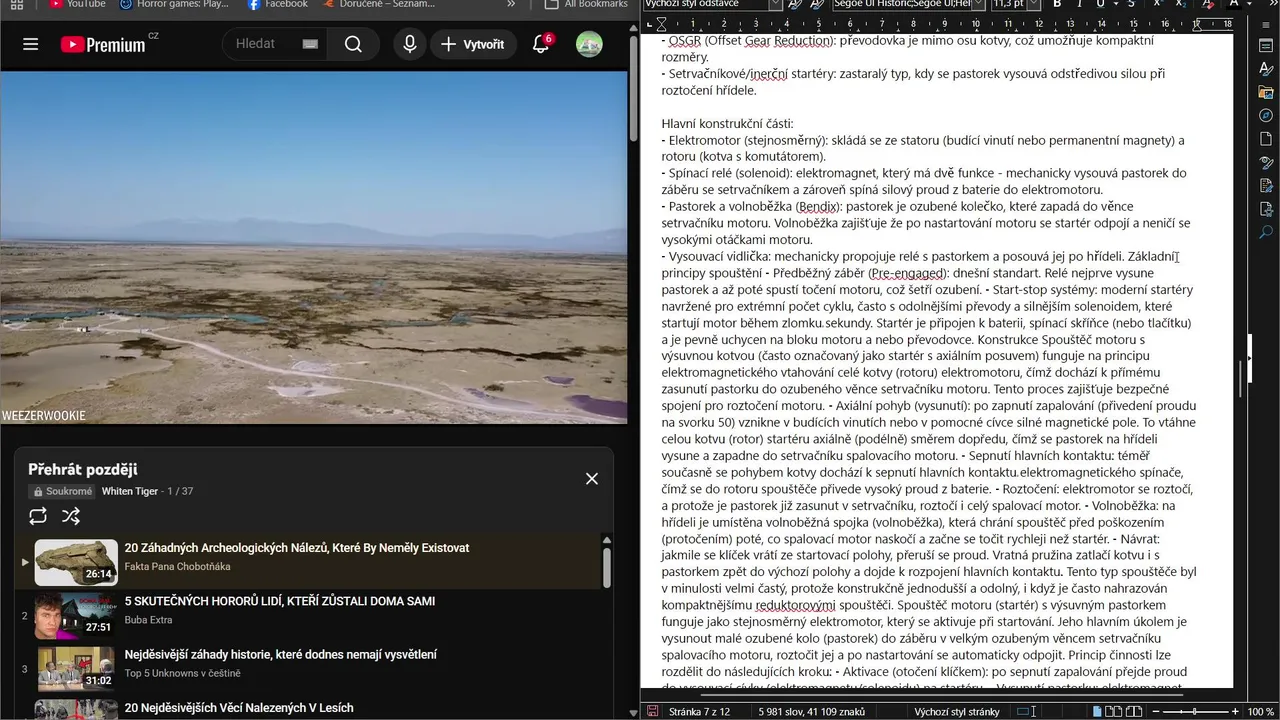Open 20 Nejděsivějších Věcí Nalezených V Lesích

[239, 708]
